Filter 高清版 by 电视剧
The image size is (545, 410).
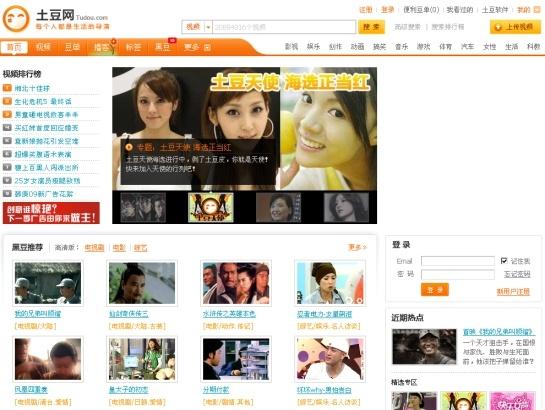(x=94, y=248)
